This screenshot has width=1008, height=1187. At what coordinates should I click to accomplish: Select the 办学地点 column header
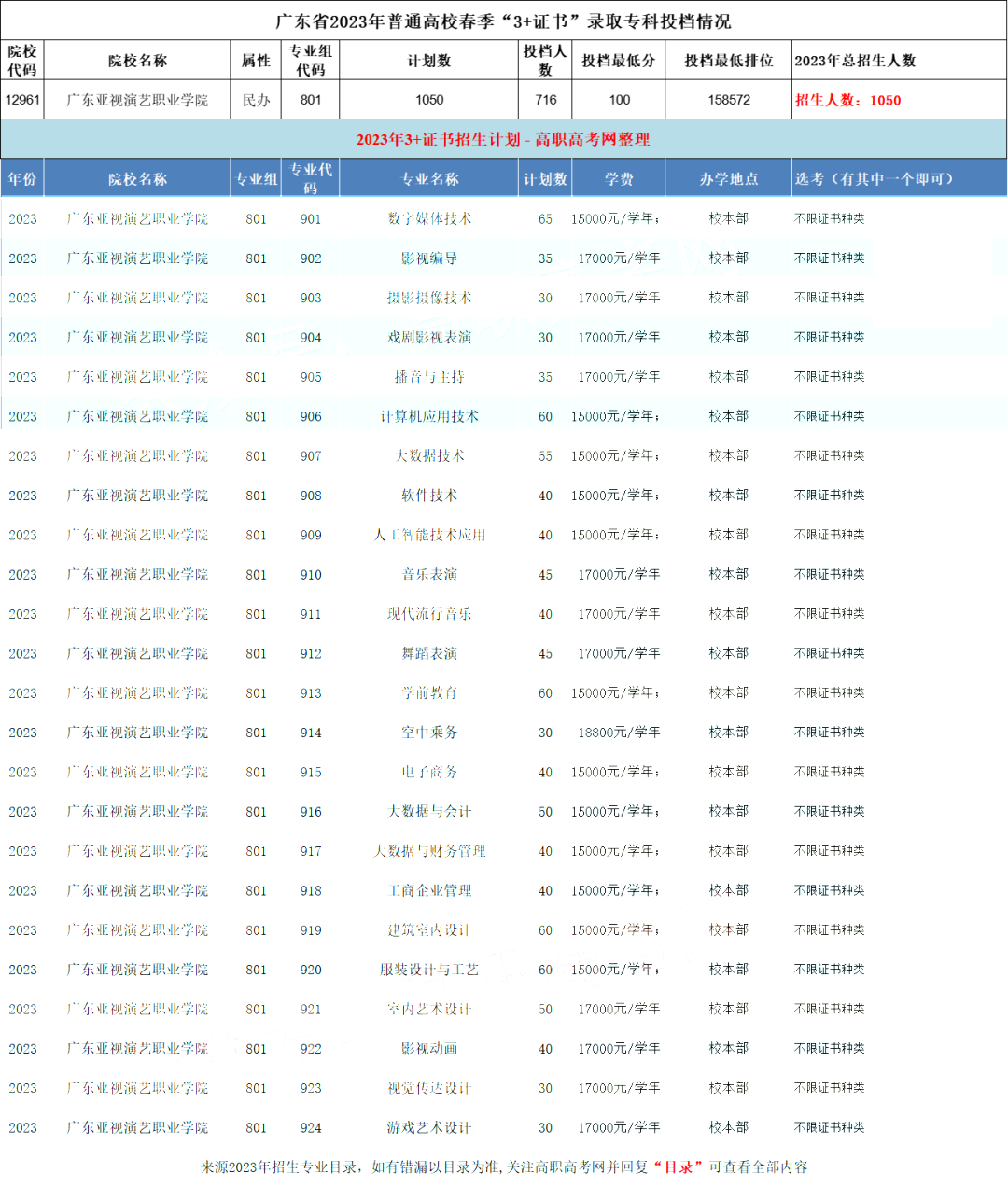728,178
